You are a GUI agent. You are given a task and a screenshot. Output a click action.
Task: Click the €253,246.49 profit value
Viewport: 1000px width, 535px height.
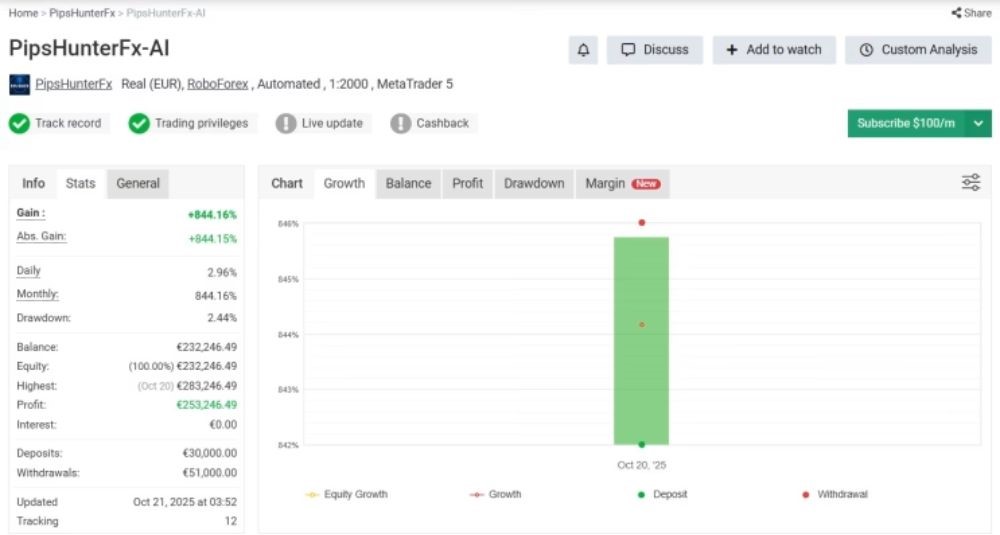pyautogui.click(x=207, y=405)
